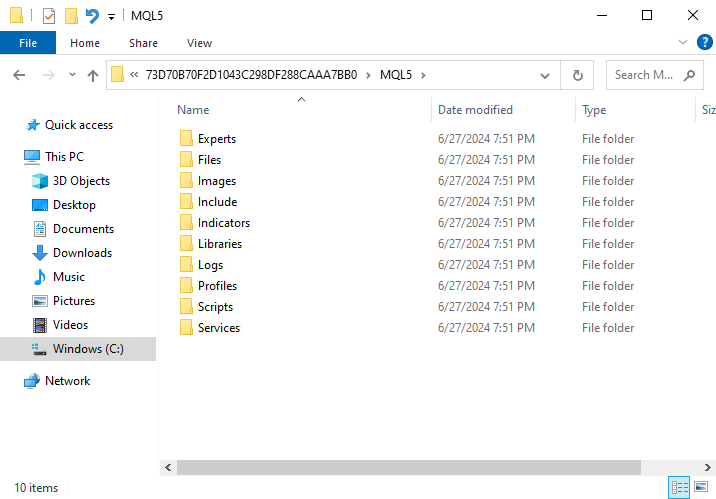Click the horizontal scrollbar thumb
This screenshot has width=716, height=499.
coord(409,467)
